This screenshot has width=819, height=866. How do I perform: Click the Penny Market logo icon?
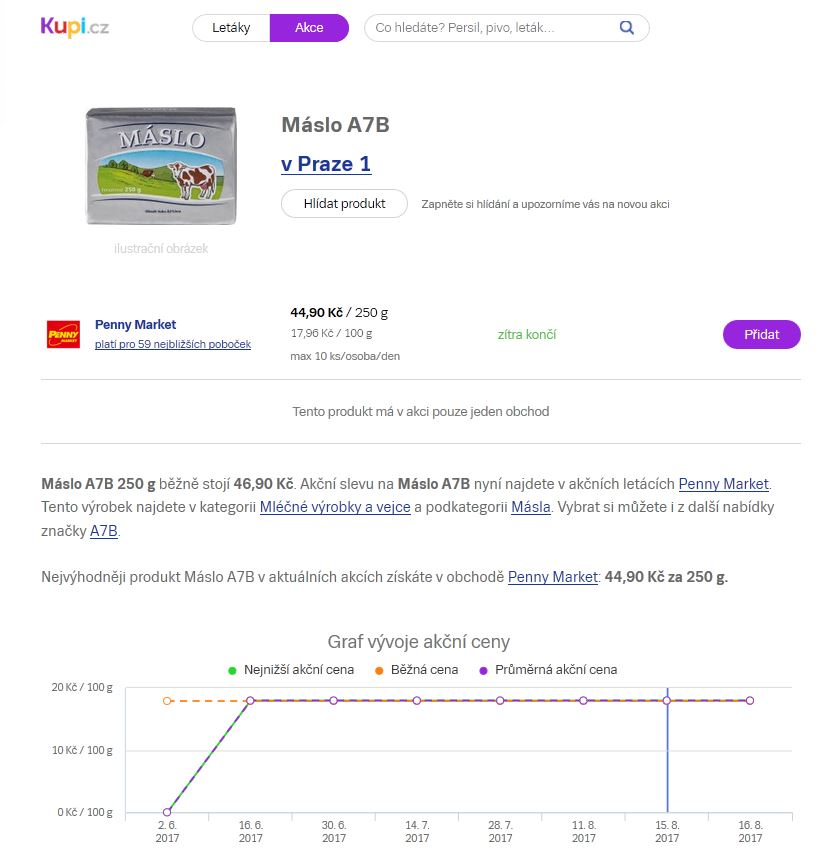point(63,335)
